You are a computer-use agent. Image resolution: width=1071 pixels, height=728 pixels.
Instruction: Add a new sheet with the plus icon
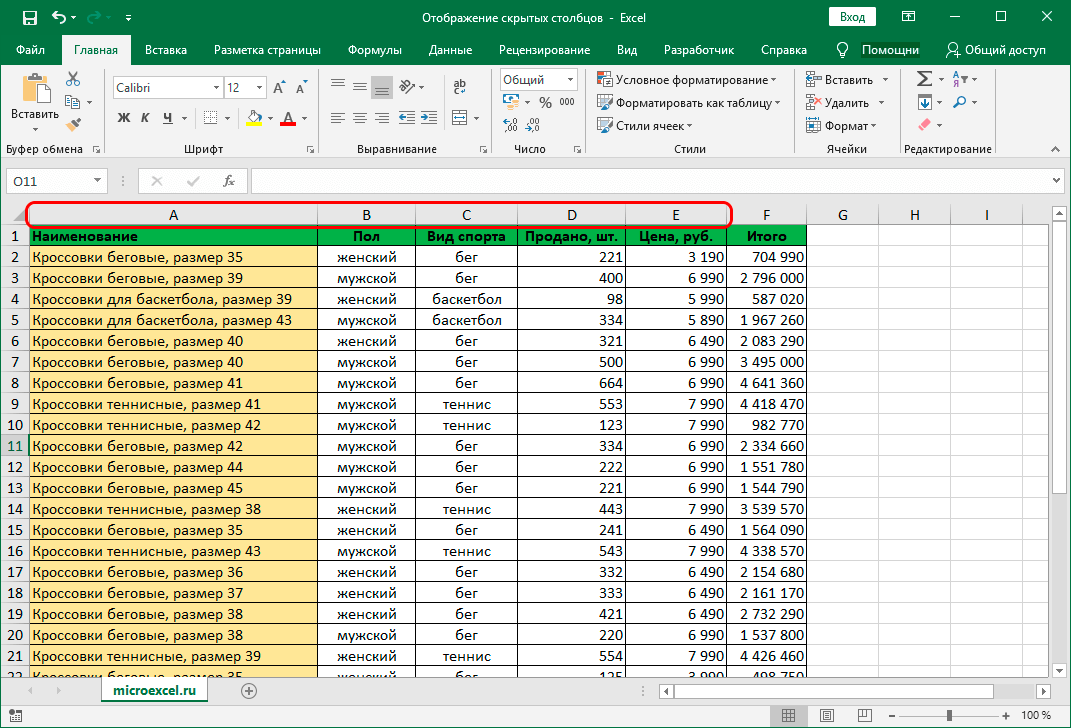249,690
